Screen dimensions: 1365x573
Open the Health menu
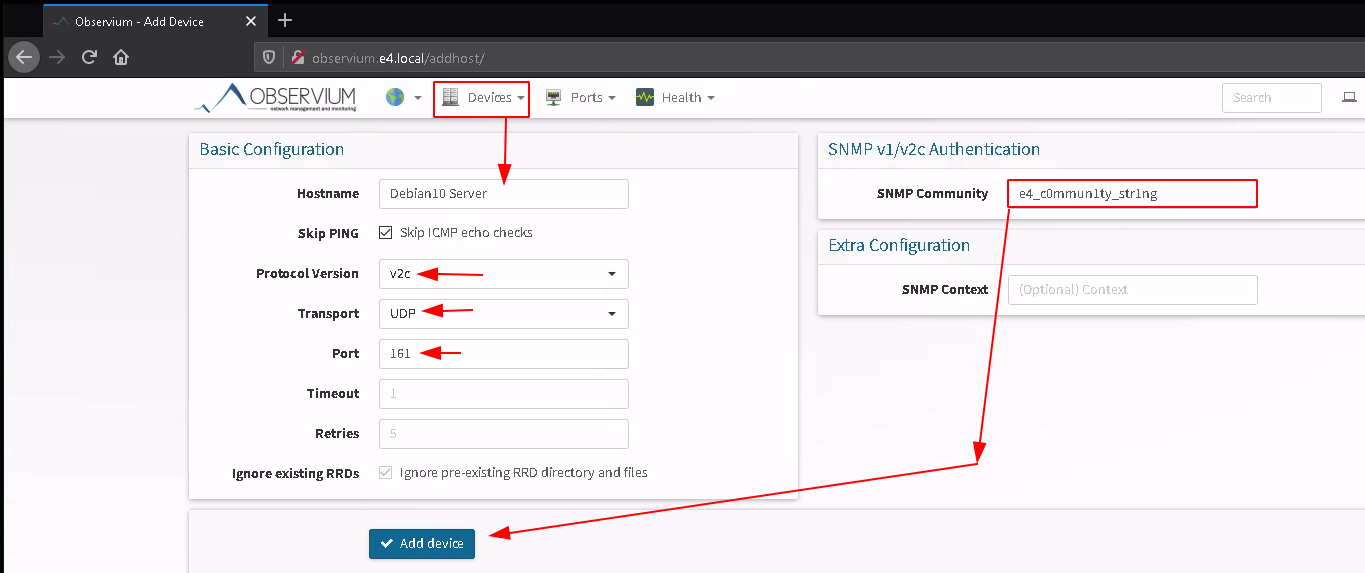click(x=675, y=98)
